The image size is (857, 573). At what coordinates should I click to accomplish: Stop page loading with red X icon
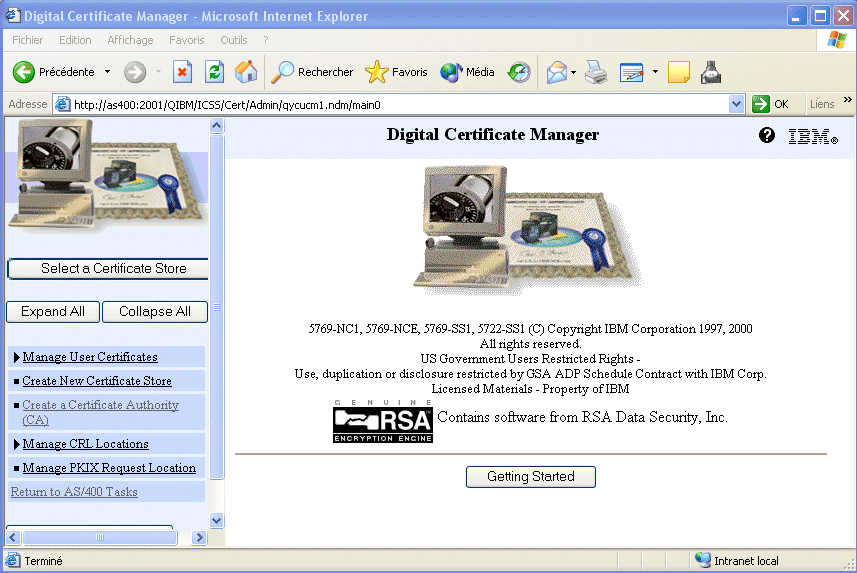(182, 72)
